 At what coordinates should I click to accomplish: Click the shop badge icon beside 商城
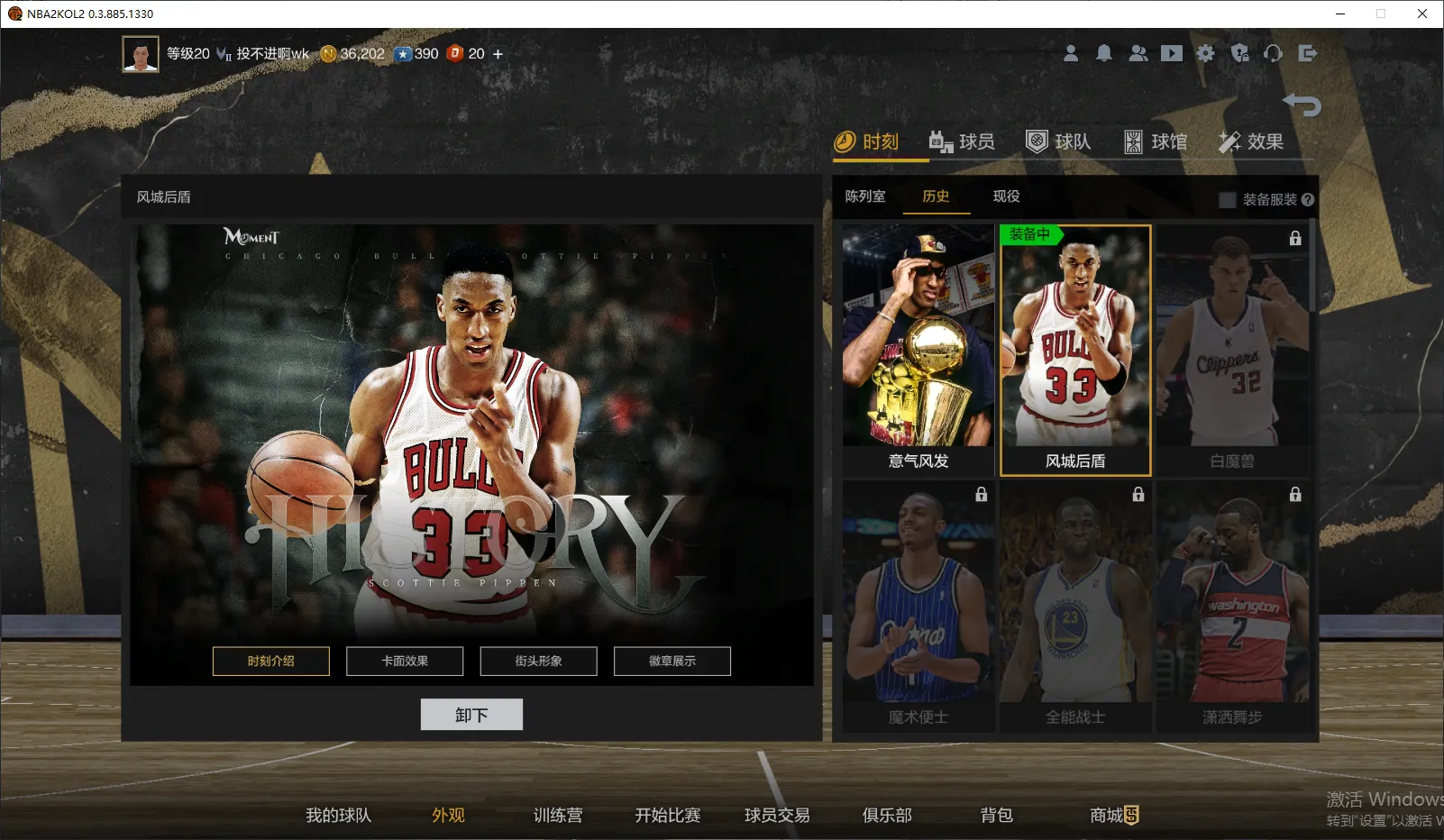(1131, 815)
